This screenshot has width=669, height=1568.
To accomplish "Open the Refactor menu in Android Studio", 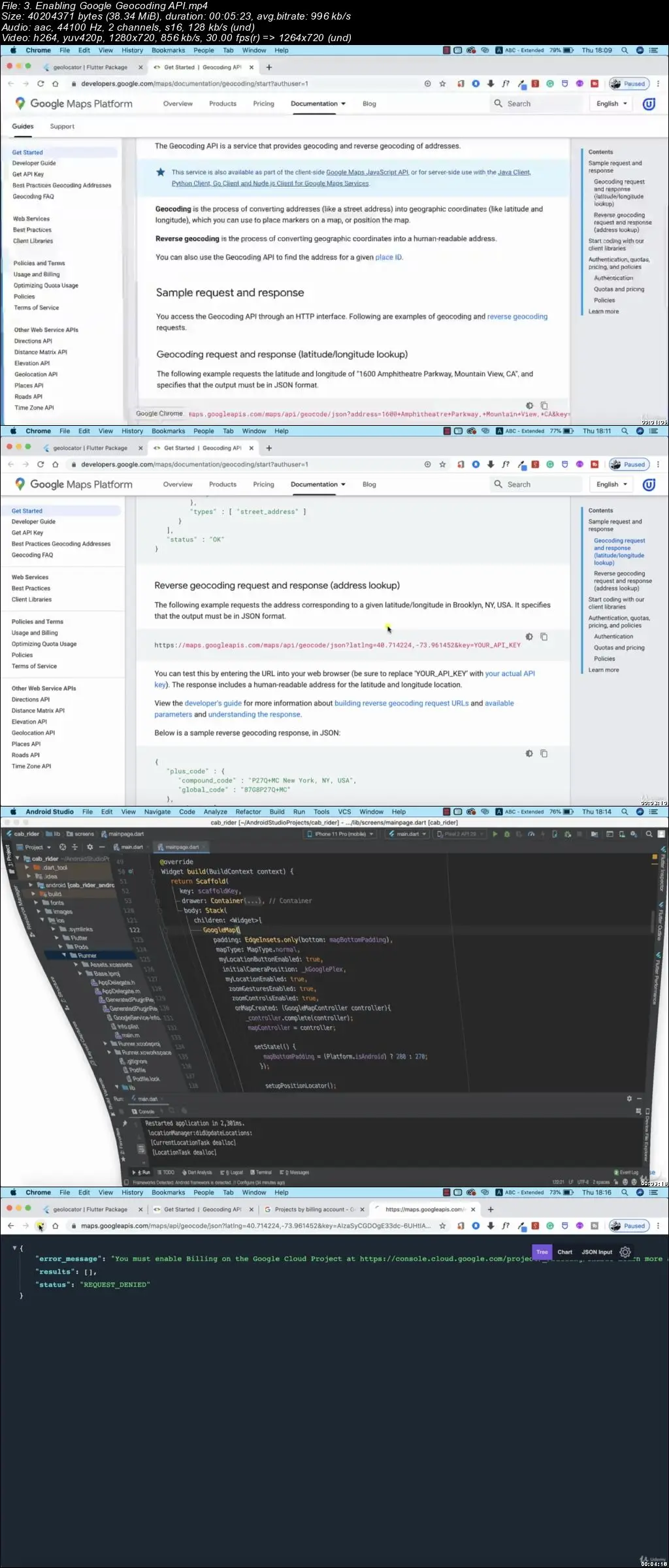I will click(x=248, y=812).
